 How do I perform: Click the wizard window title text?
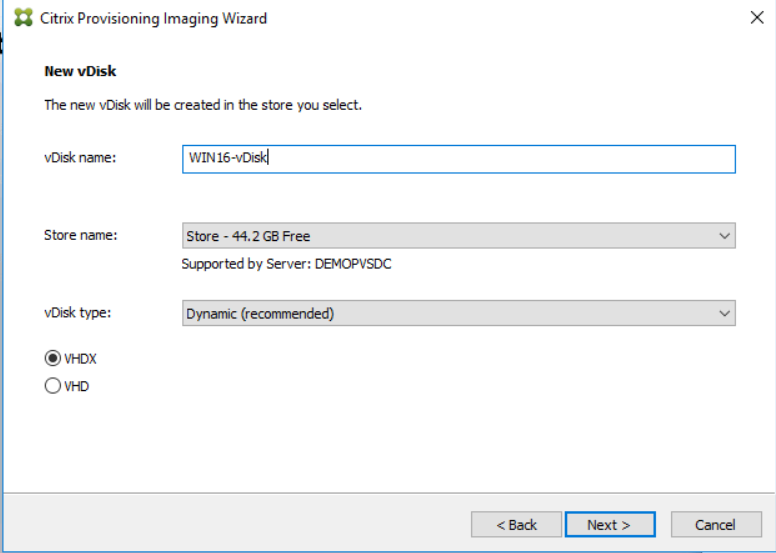pyautogui.click(x=153, y=18)
